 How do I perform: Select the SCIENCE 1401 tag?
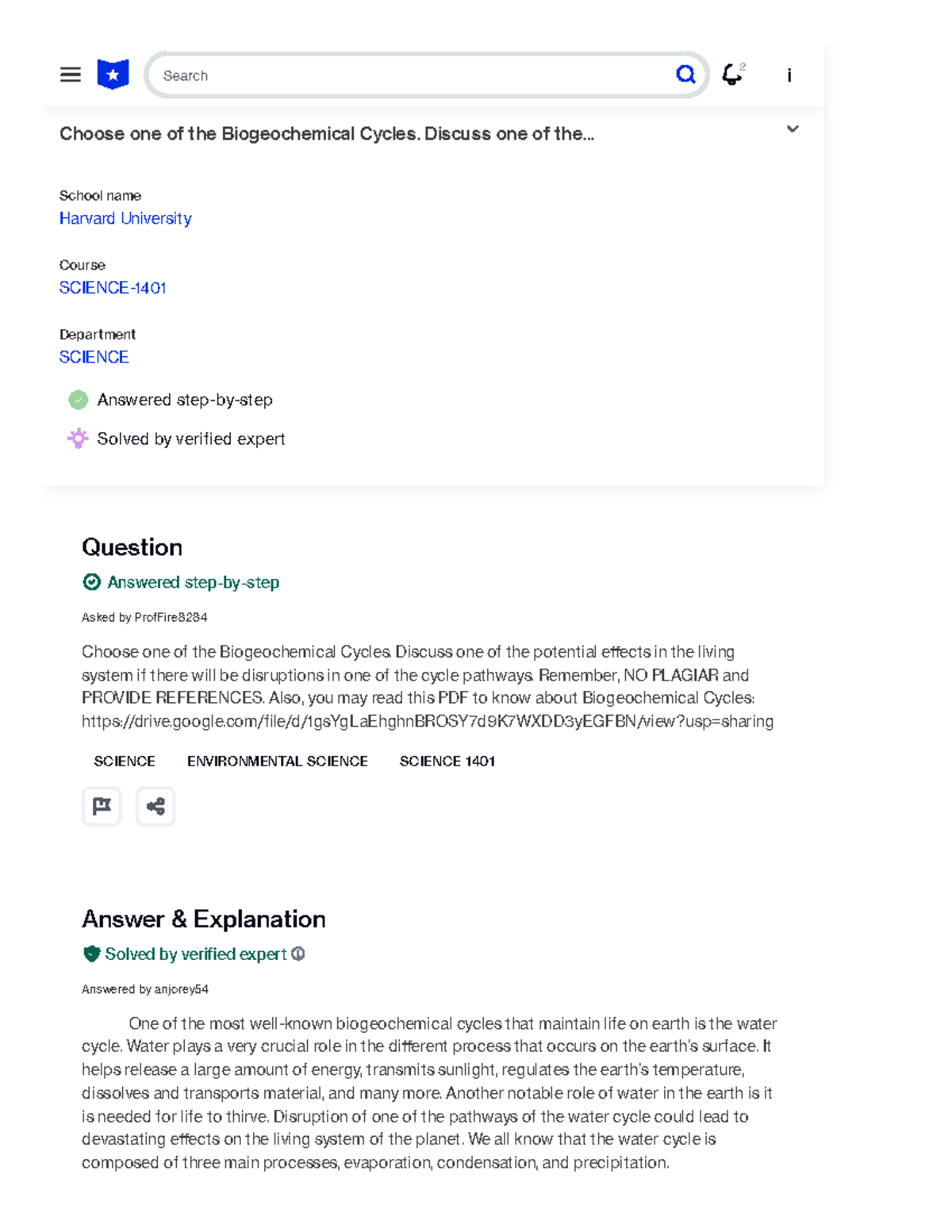coord(447,762)
